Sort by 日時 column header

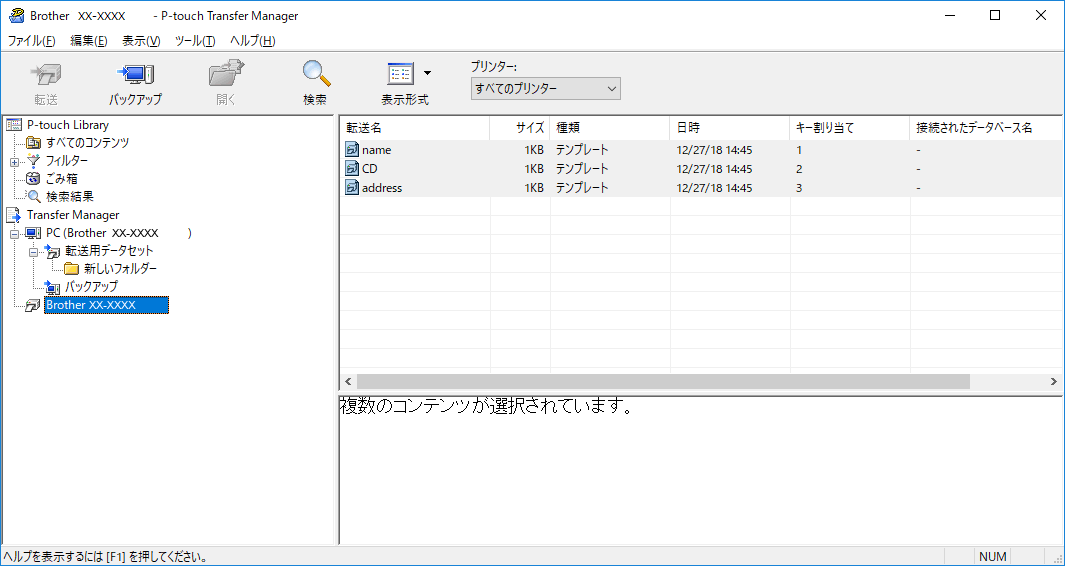click(729, 128)
